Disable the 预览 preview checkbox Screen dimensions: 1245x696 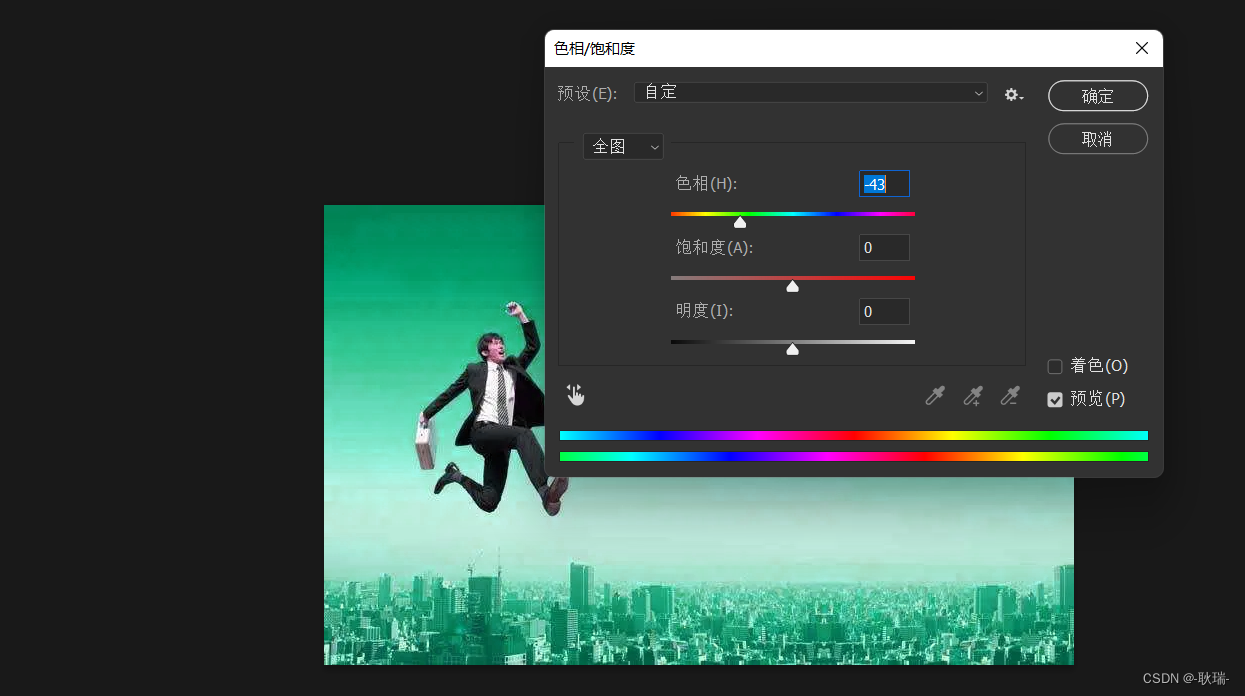click(x=1055, y=399)
